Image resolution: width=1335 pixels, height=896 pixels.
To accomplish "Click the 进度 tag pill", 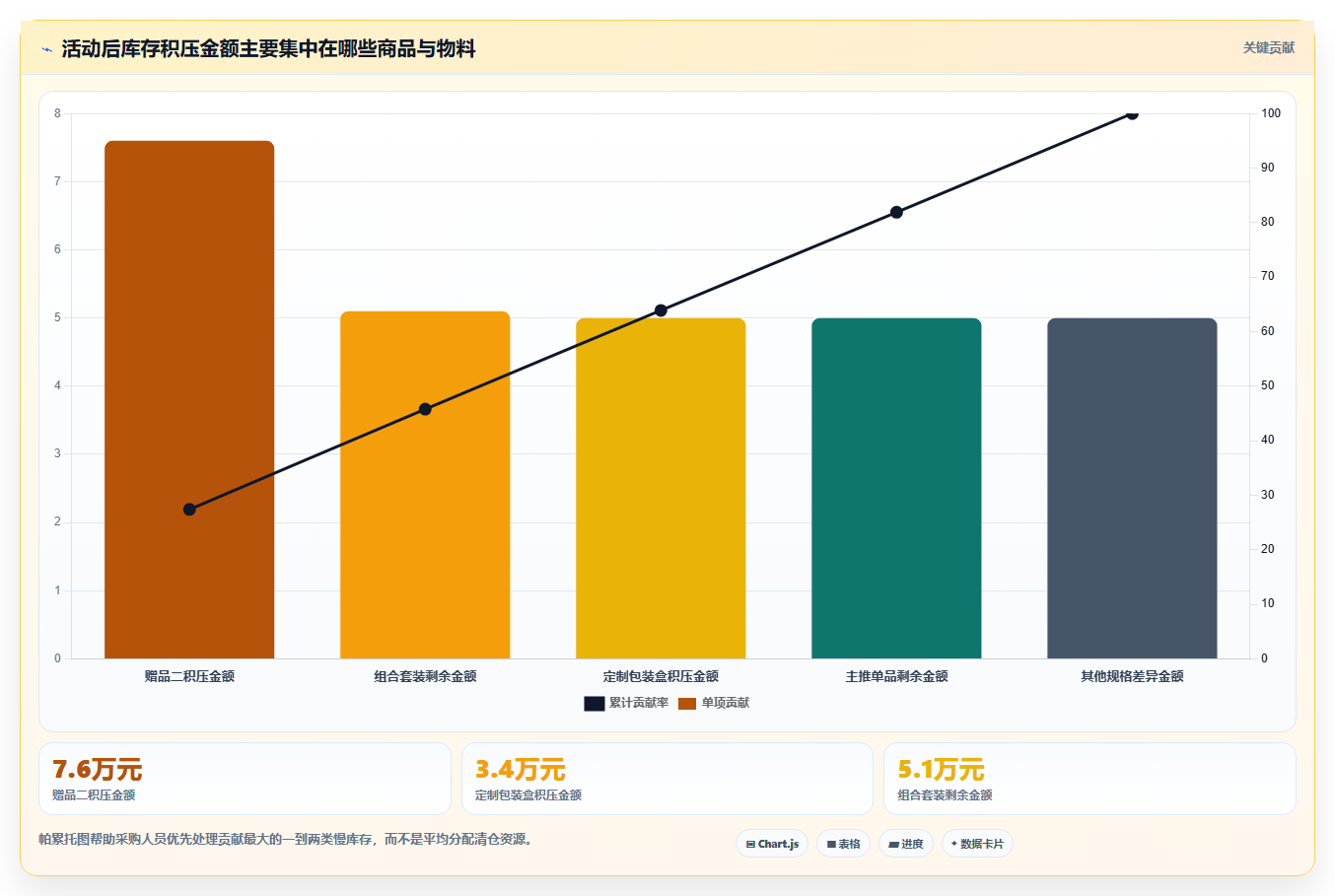I will (x=905, y=844).
